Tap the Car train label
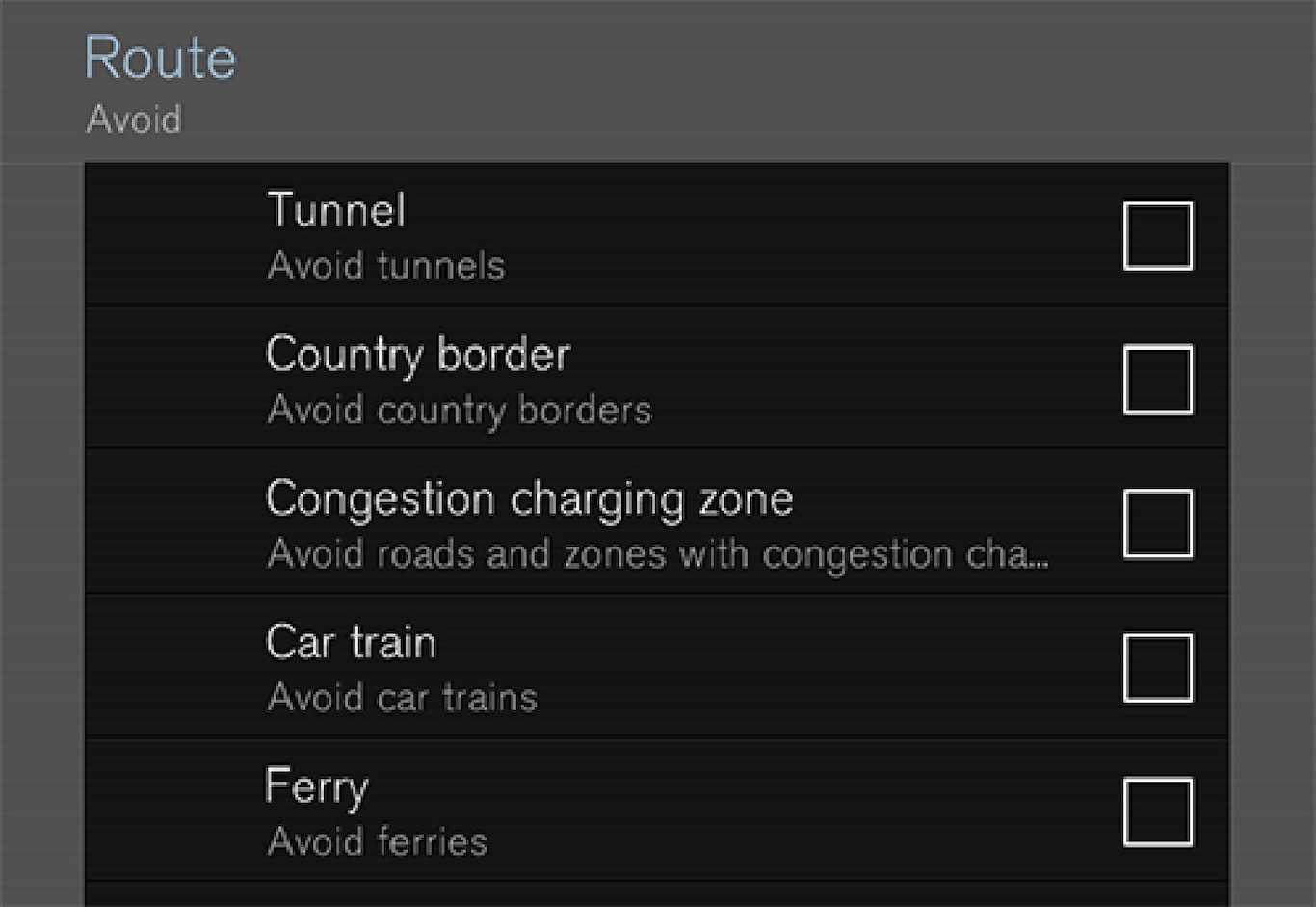 [x=351, y=642]
